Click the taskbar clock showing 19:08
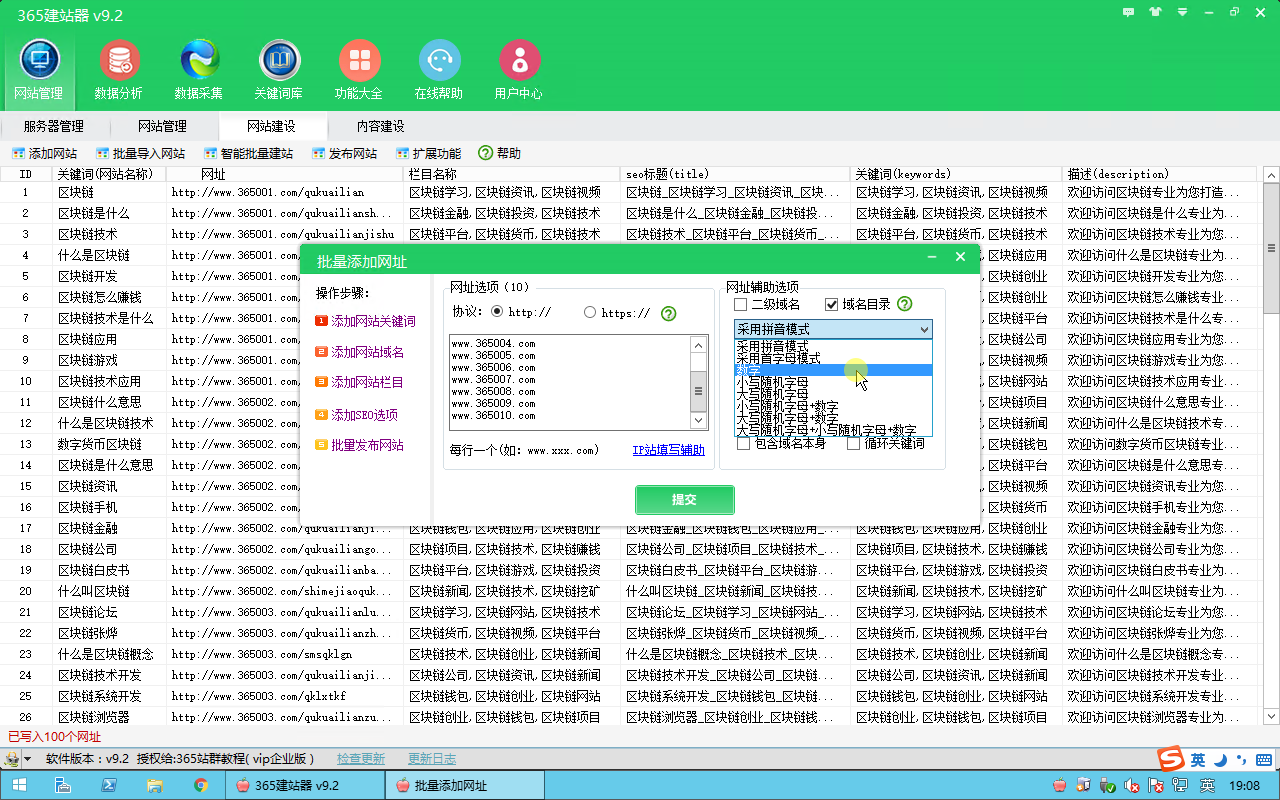1280x800 pixels. coord(1243,786)
